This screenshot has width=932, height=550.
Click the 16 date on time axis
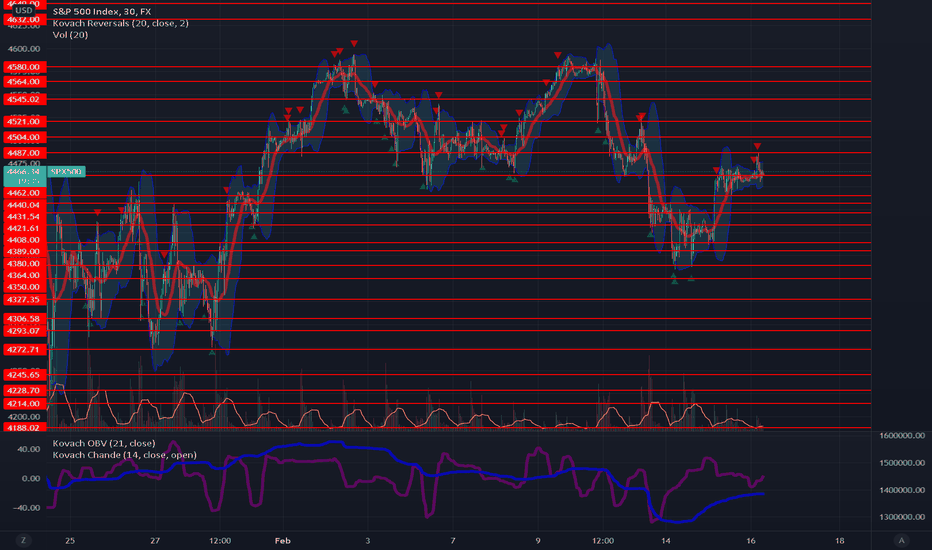751,540
